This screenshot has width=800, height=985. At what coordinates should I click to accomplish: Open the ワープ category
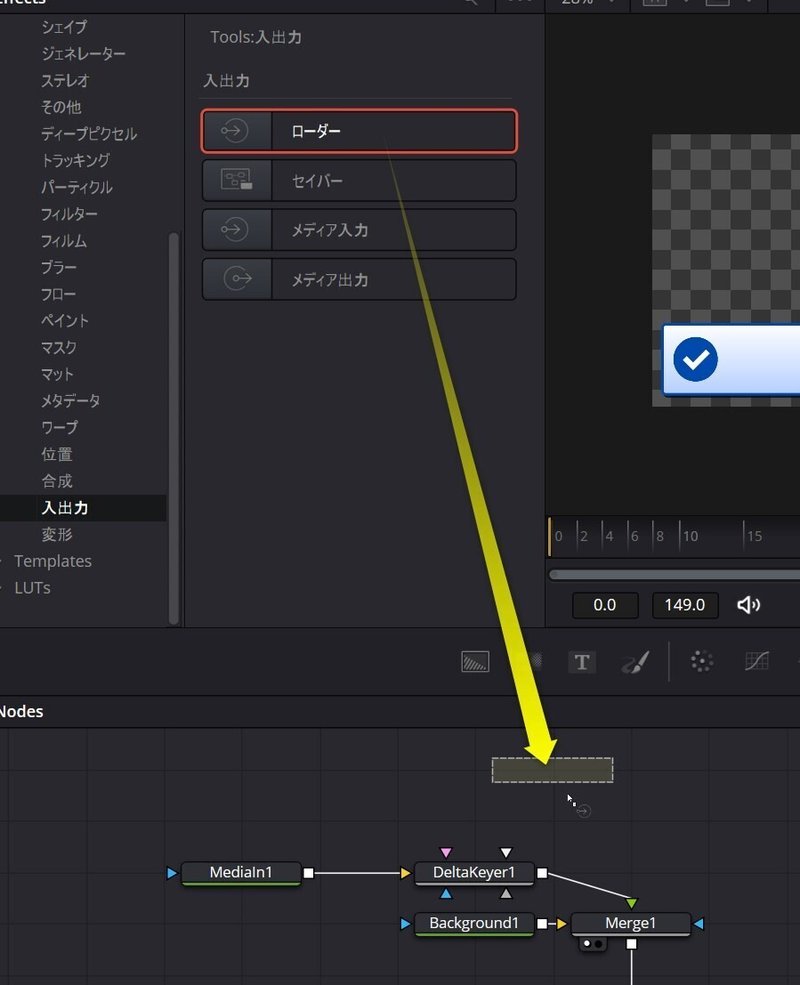coord(60,428)
